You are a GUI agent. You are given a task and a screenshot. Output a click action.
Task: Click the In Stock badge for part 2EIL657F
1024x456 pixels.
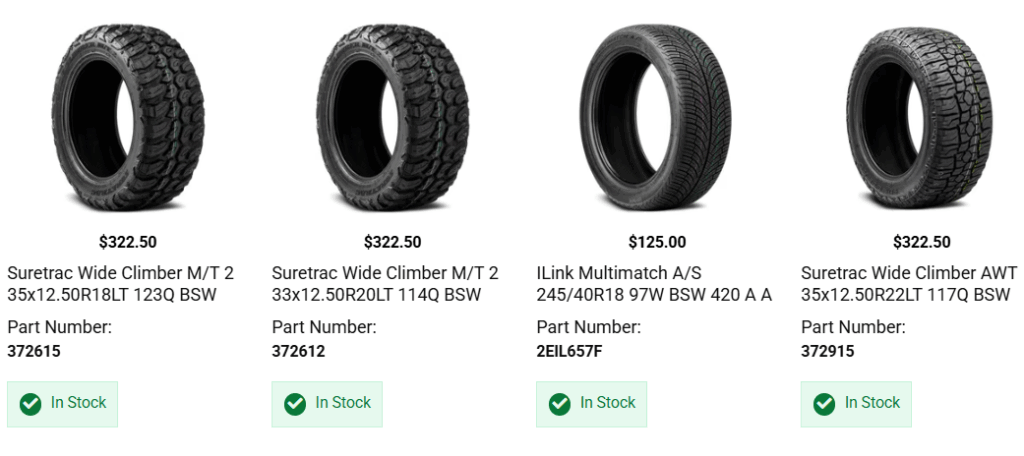coord(592,404)
